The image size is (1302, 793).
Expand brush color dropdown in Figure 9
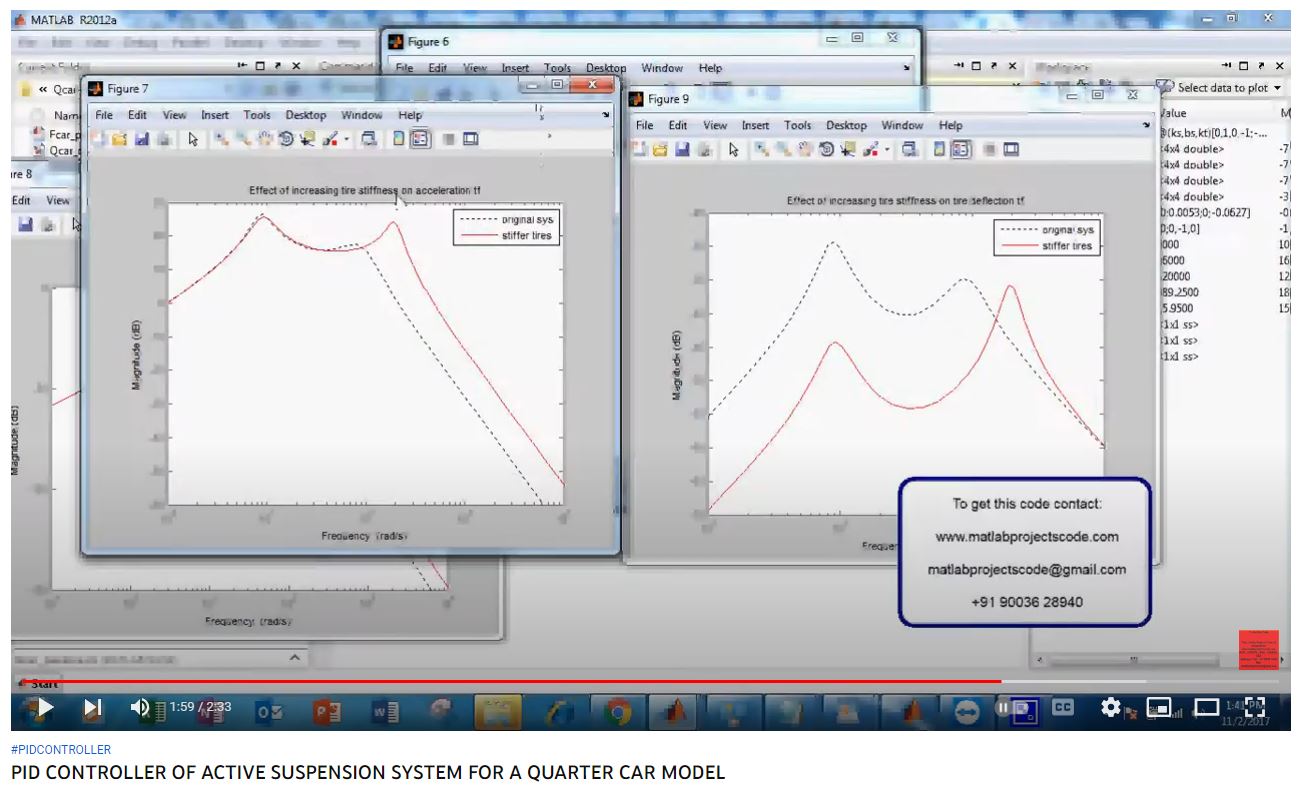887,150
